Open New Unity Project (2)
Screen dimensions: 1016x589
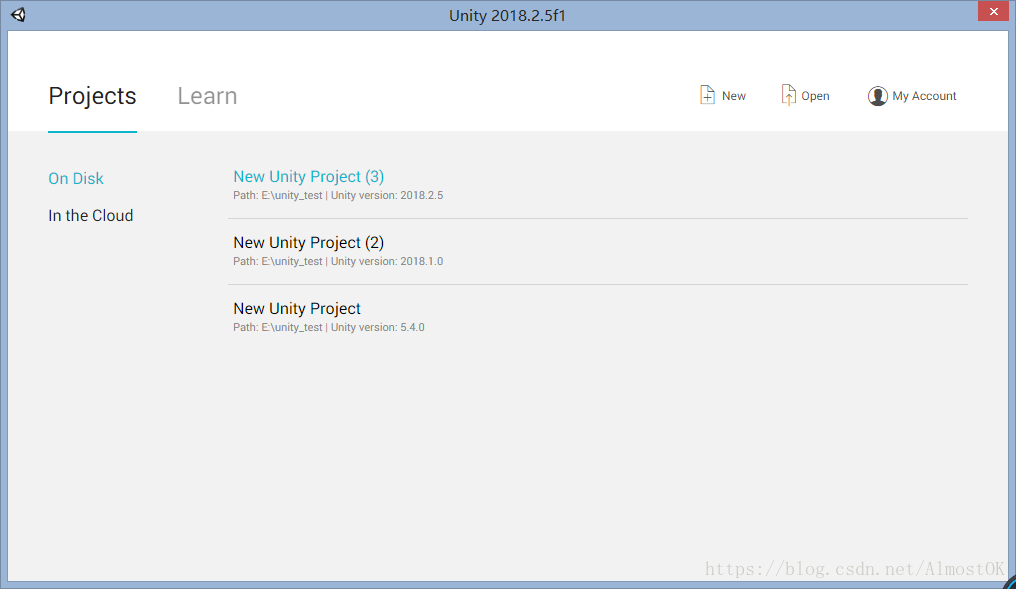coord(308,242)
